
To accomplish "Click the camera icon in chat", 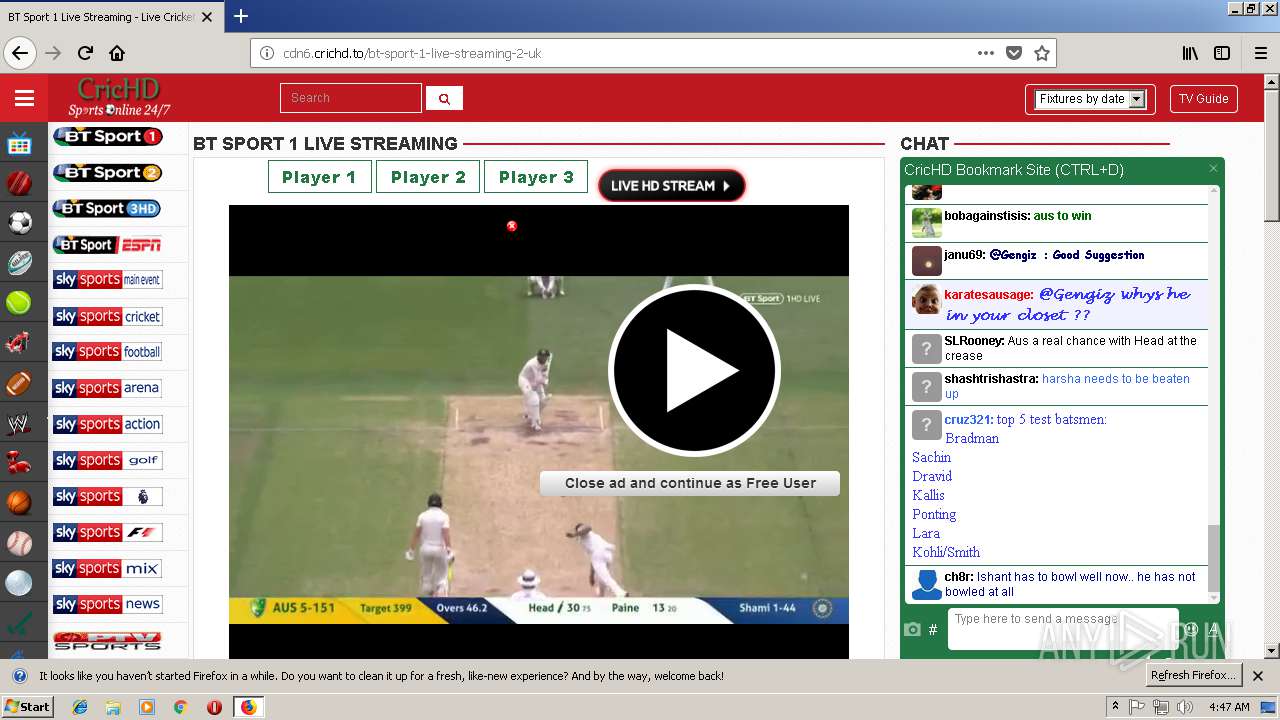I will point(912,629).
